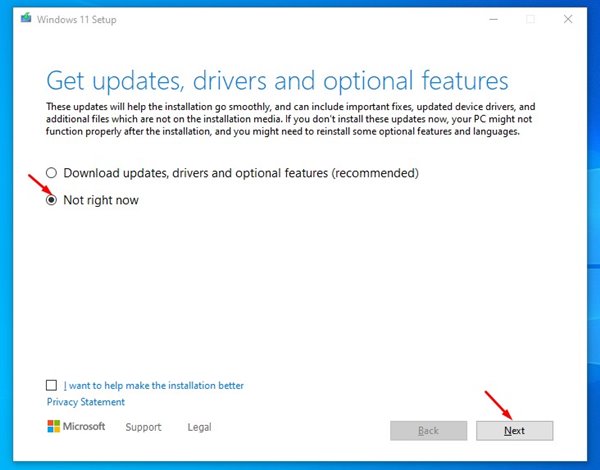Select Download updates, drivers and optional features
The width and height of the screenshot is (600, 470).
click(51, 173)
